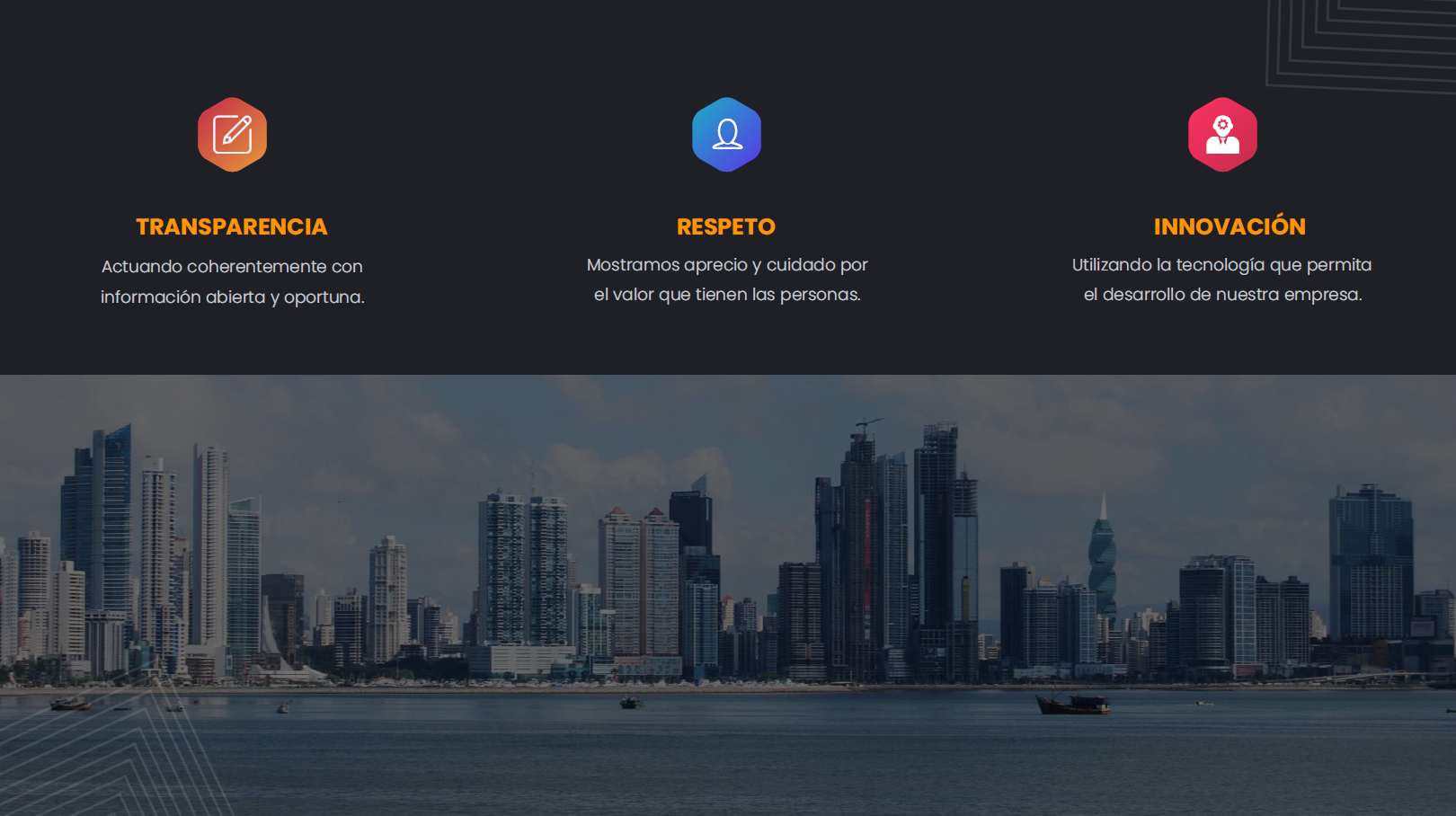Image resolution: width=1456 pixels, height=816 pixels.
Task: Open the pink person-with-gear innovation icon
Action: click(x=1222, y=135)
